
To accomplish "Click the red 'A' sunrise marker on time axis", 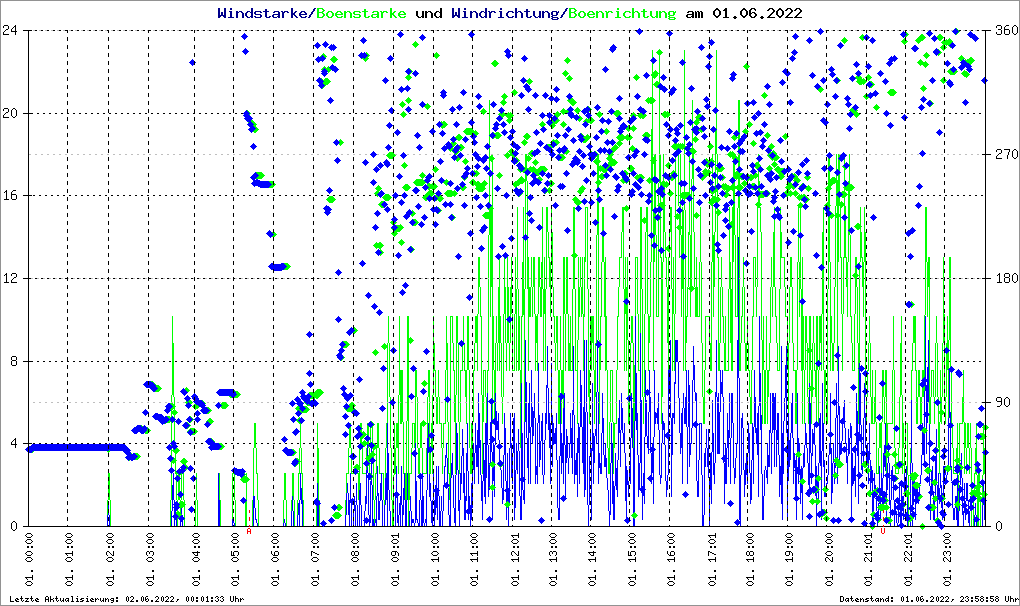I will click(249, 532).
